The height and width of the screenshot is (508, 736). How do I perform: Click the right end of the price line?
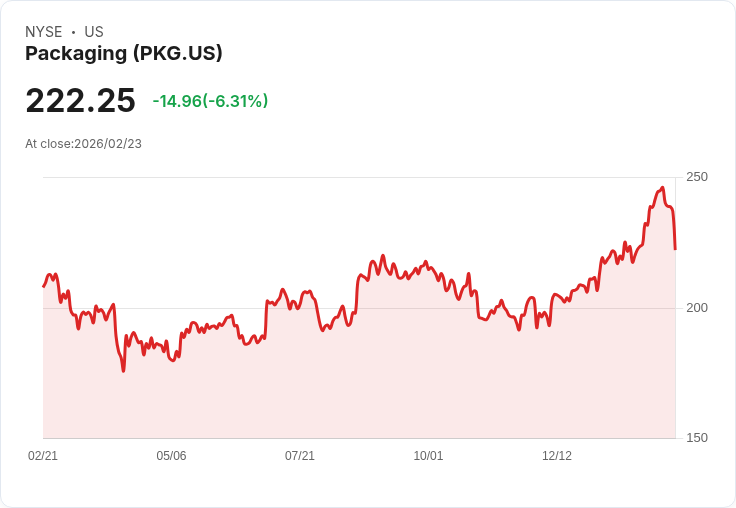[x=675, y=249]
